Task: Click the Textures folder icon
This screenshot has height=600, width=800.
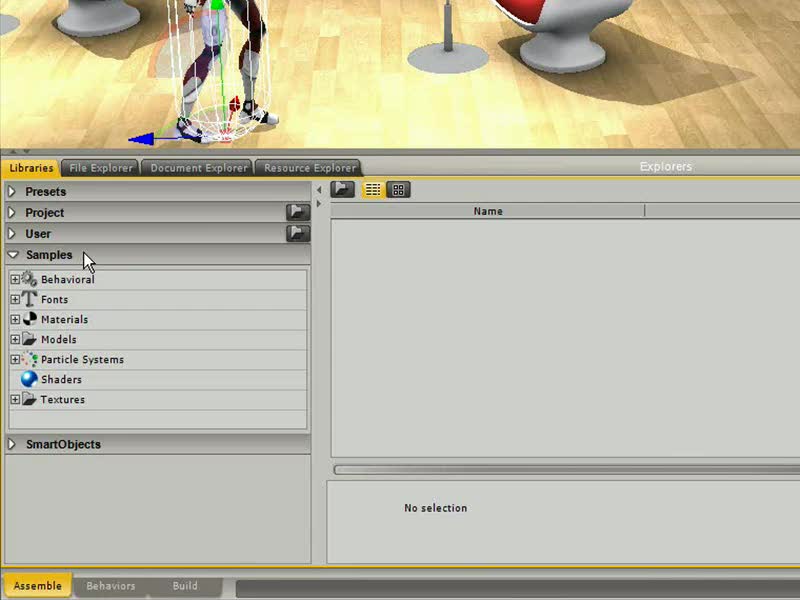Action: [29, 399]
